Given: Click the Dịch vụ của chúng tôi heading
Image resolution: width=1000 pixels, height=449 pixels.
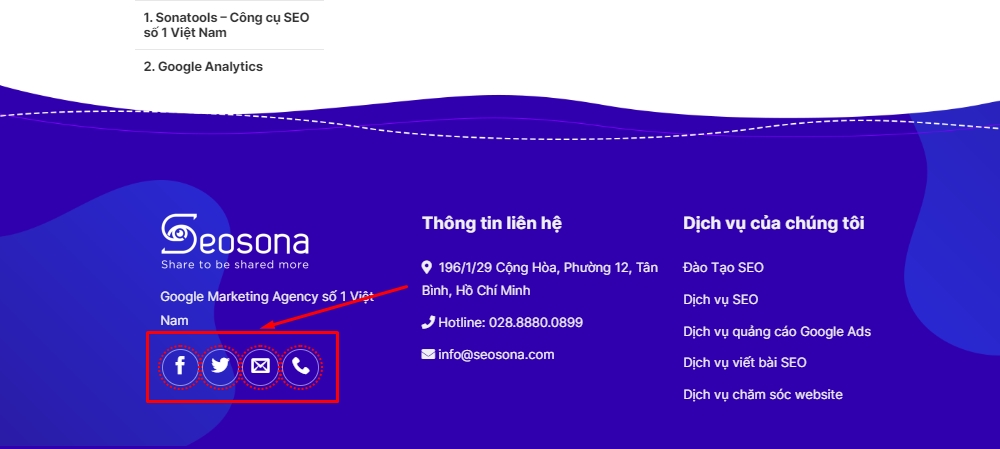Looking at the screenshot, I should tap(773, 223).
